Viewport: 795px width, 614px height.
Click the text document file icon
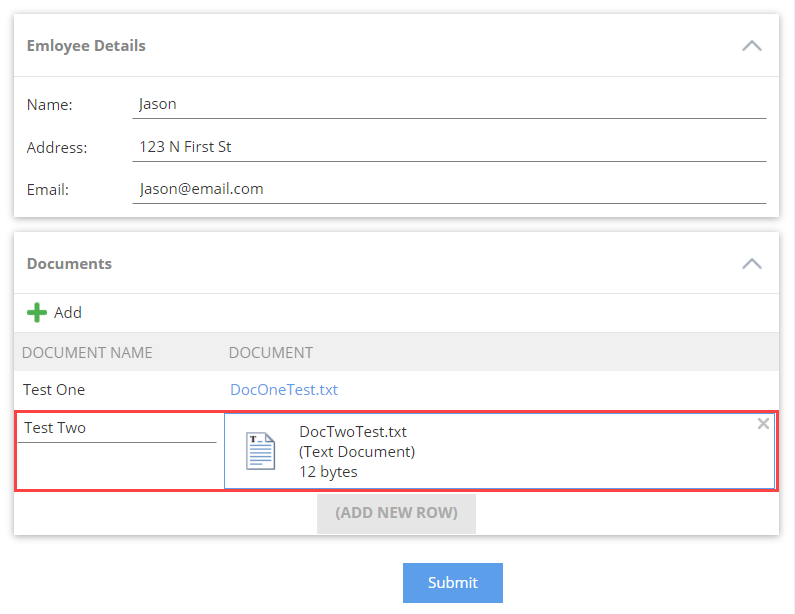261,451
